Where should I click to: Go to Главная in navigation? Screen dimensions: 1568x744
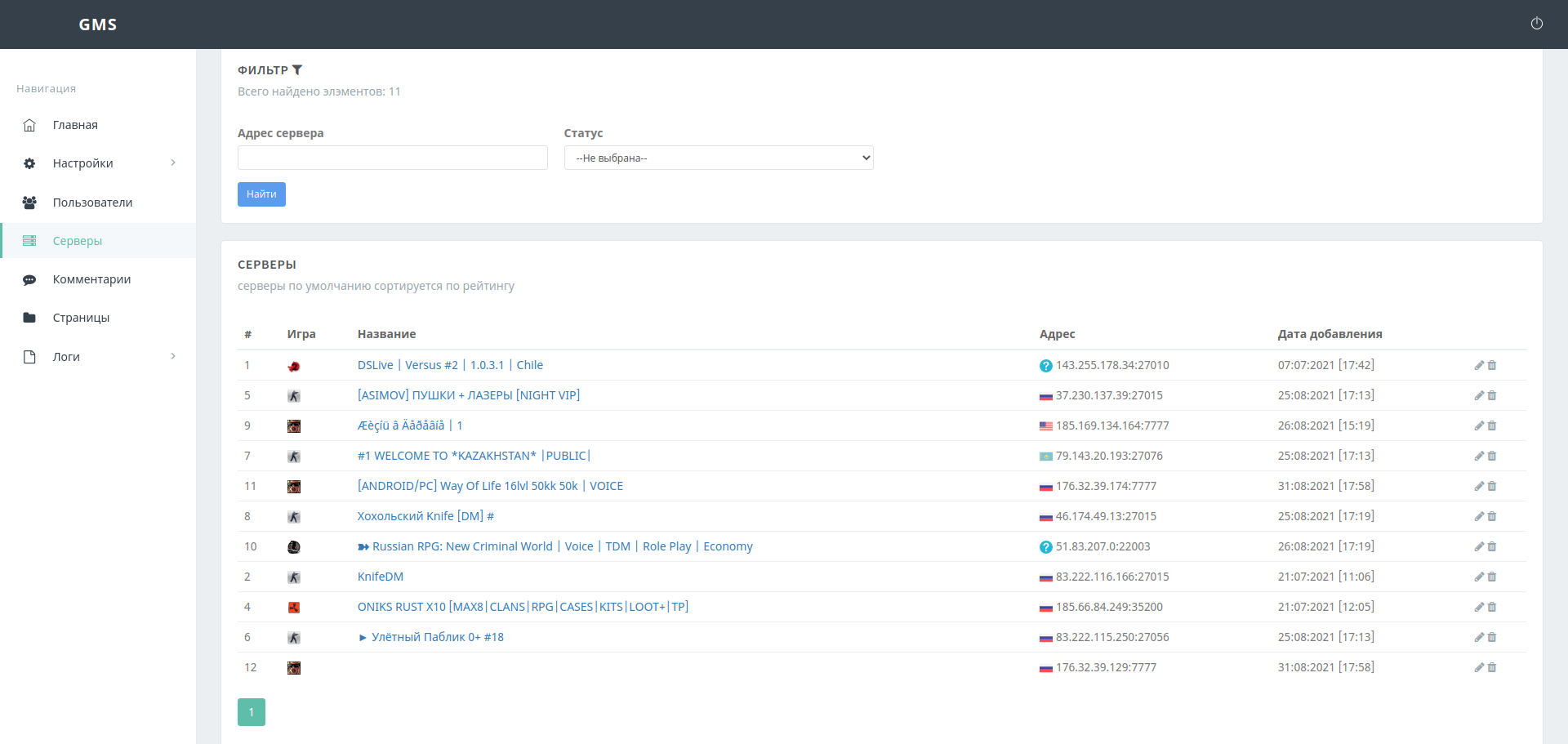(75, 125)
